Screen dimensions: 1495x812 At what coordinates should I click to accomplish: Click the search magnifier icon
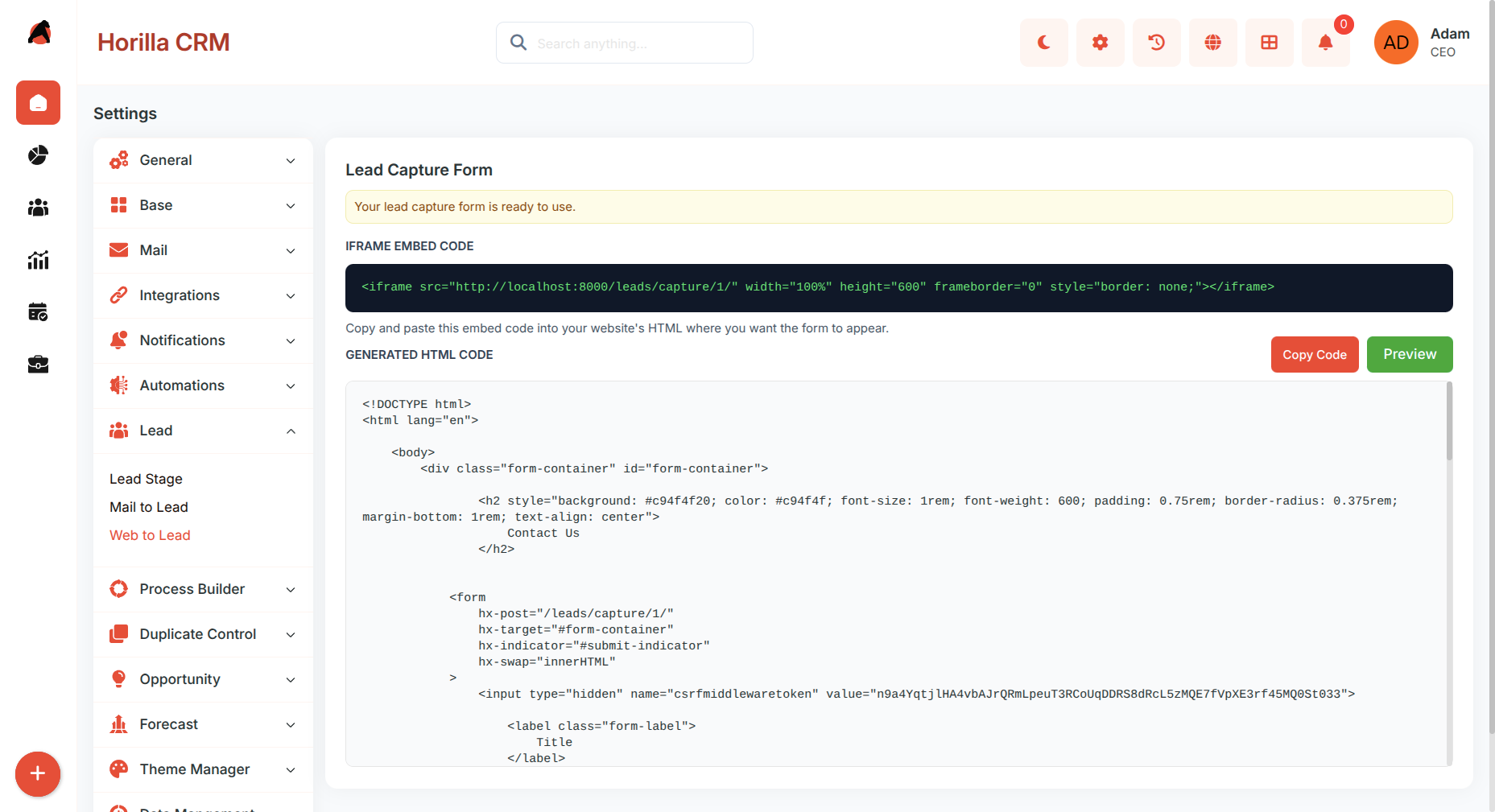point(518,43)
